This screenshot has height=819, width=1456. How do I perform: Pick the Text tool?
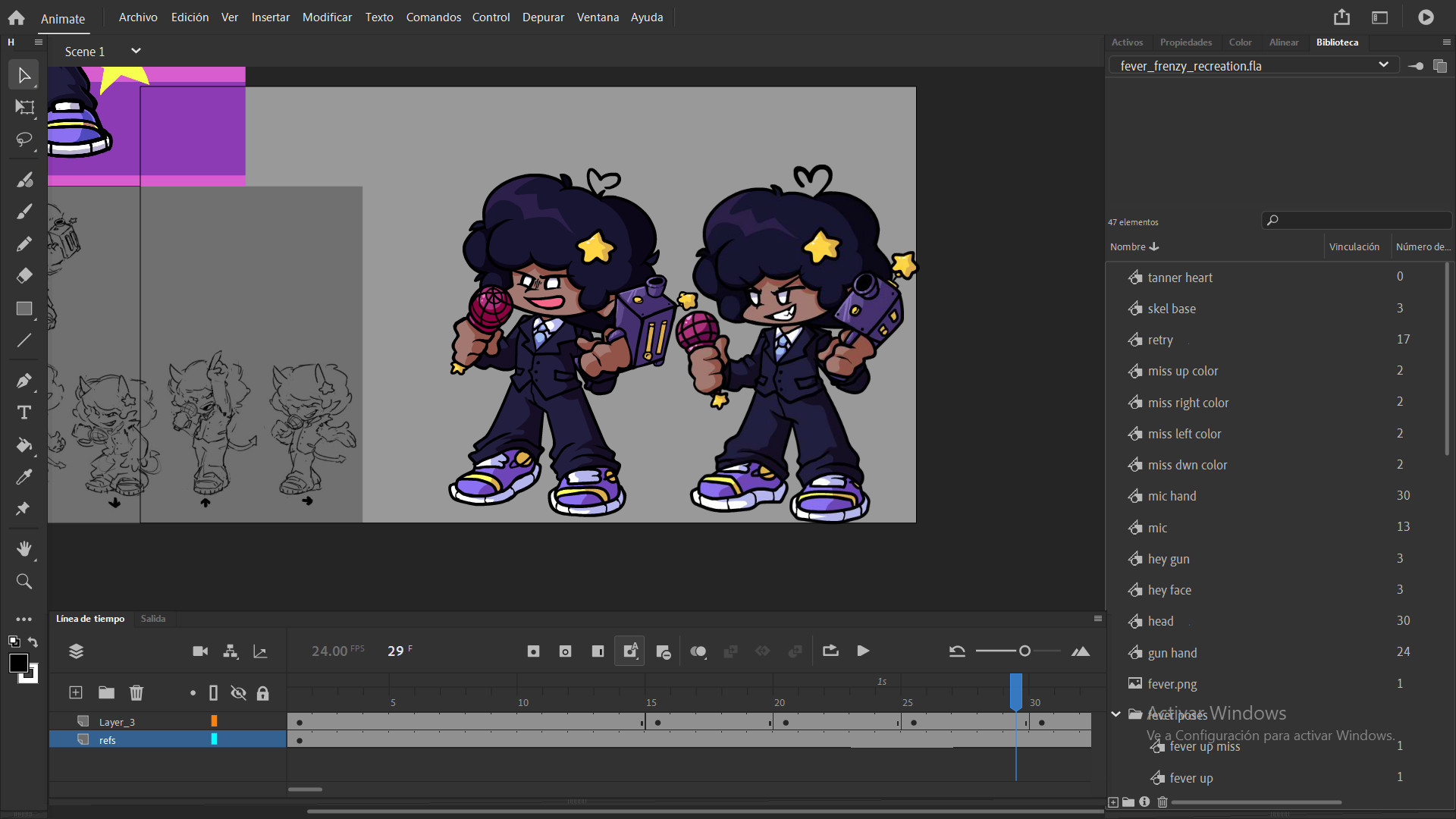click(x=24, y=412)
